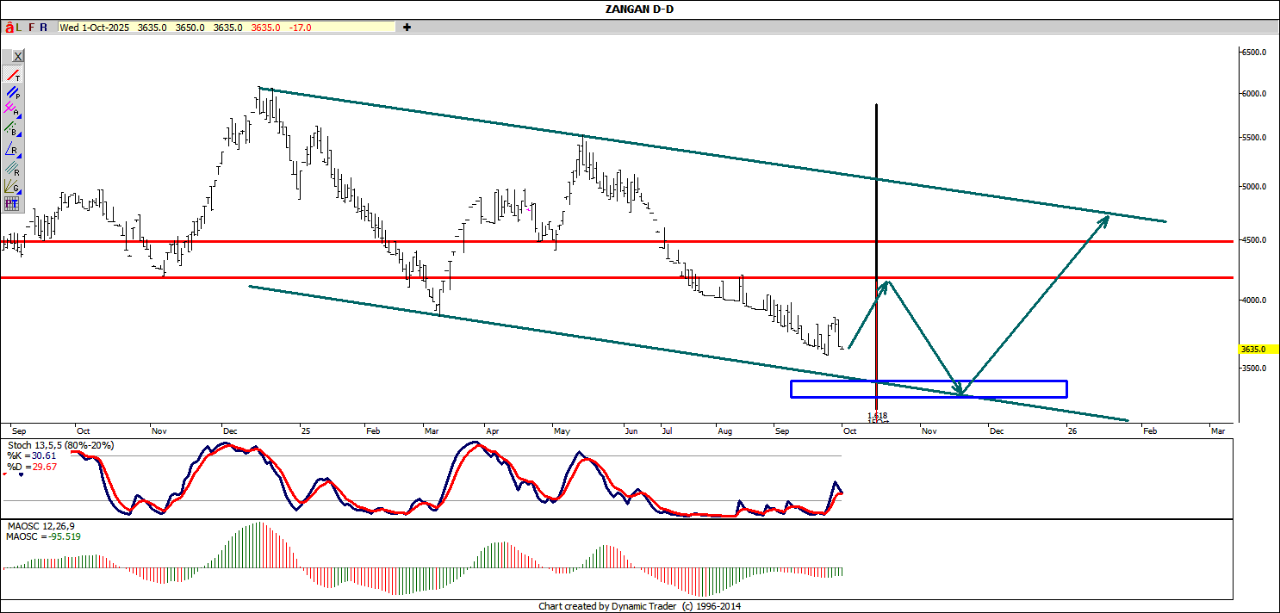The image size is (1280, 613).
Task: Click the date and price info bar
Action: [x=186, y=27]
